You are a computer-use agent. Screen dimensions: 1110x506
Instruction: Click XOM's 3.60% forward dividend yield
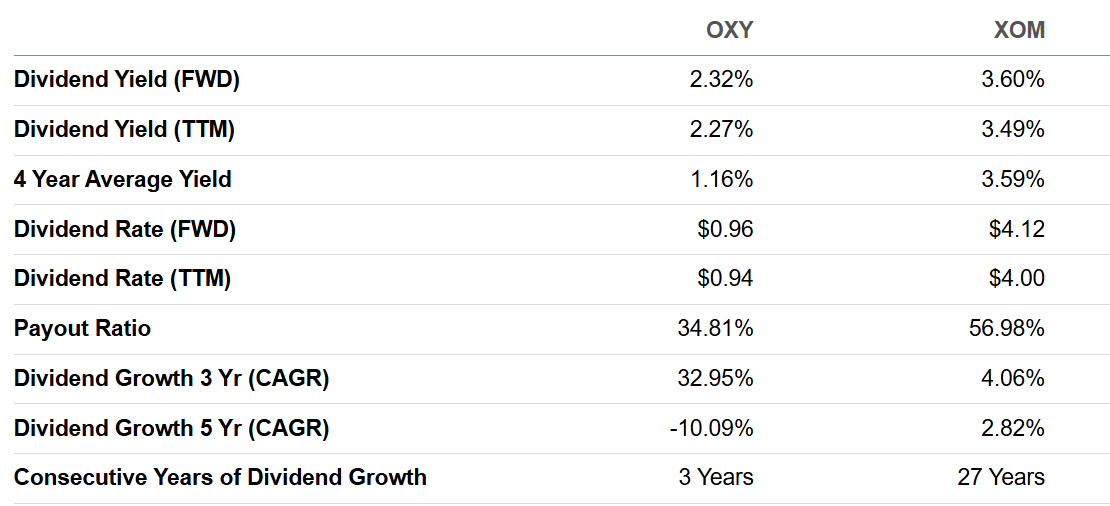1013,80
